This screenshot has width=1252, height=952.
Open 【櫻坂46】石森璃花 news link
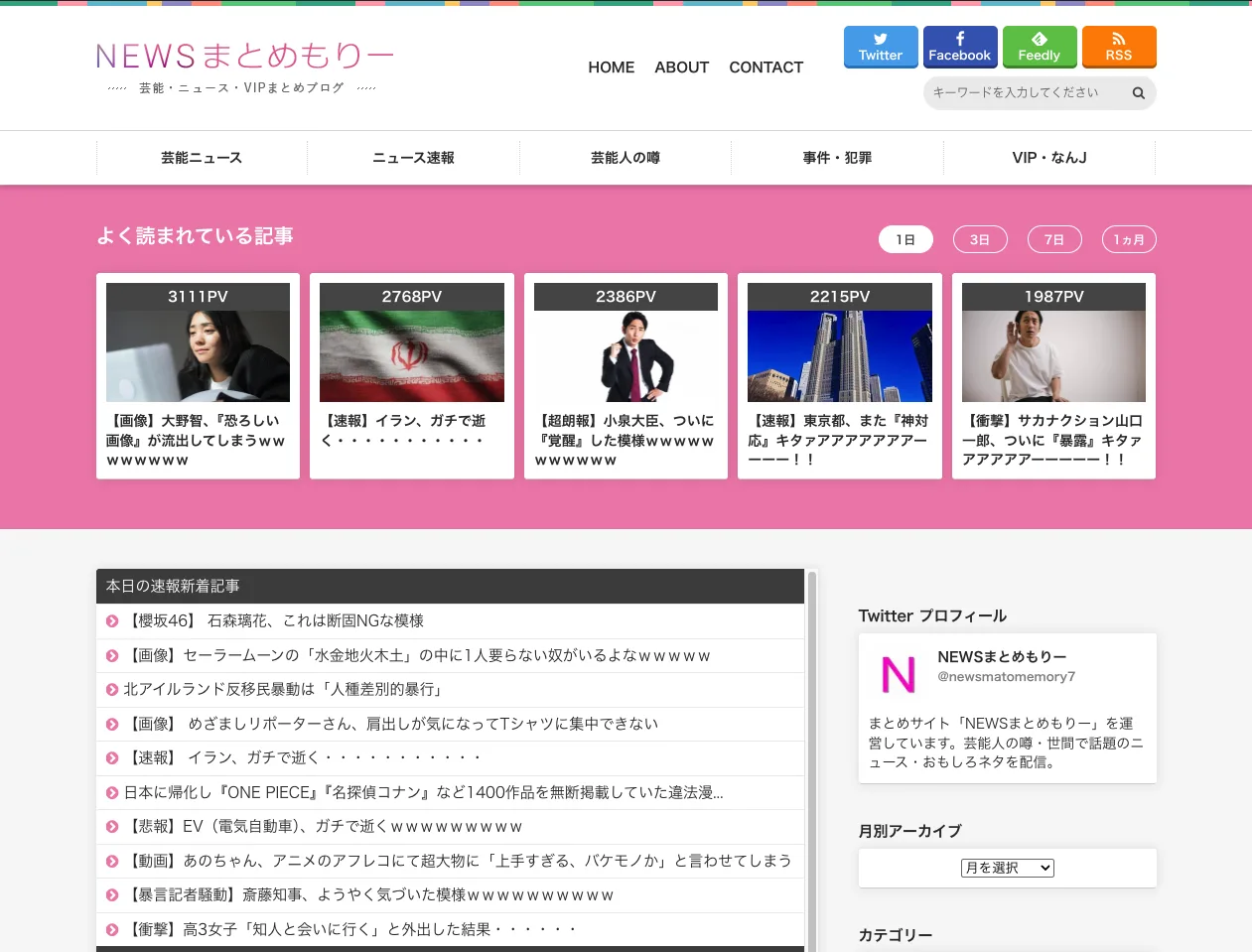274,621
